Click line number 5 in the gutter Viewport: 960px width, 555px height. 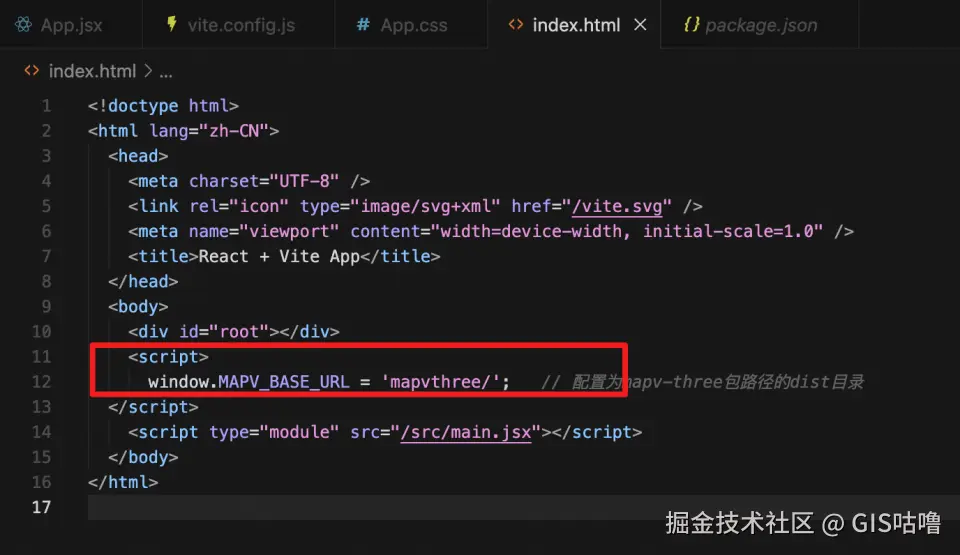pos(47,206)
